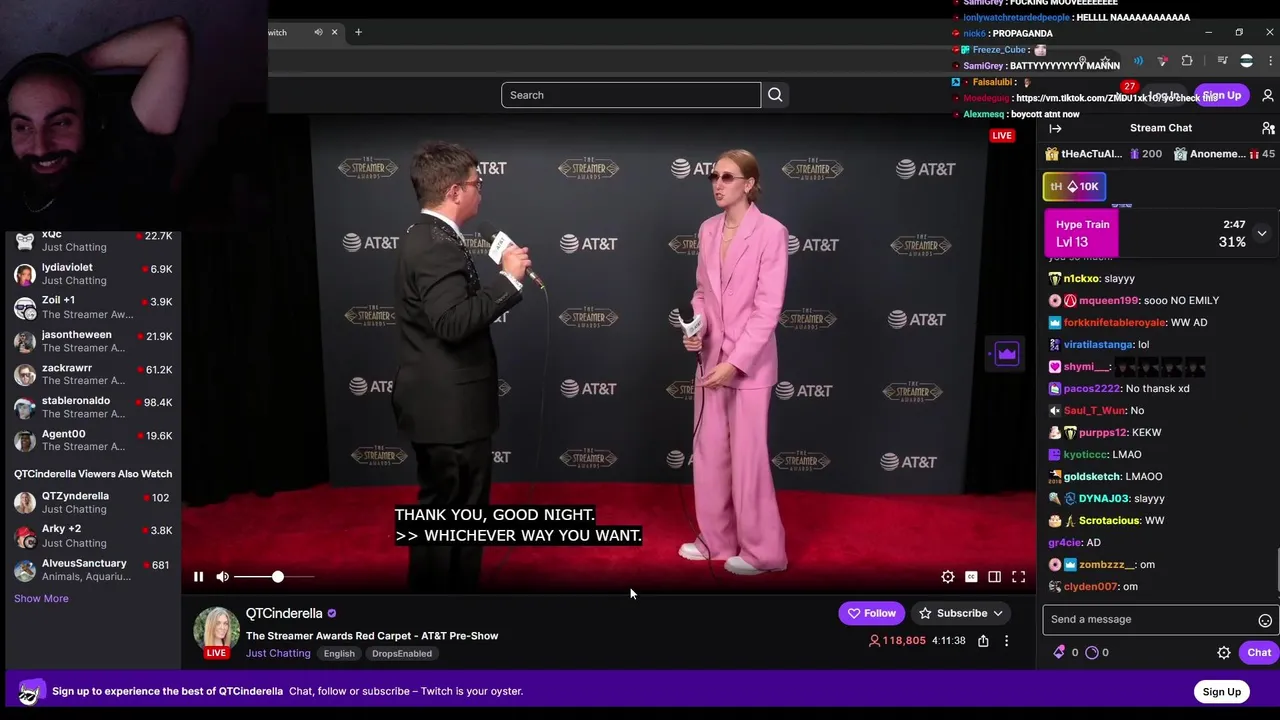Open the browser extensions puzzle icon
The width and height of the screenshot is (1280, 720).
1187,61
